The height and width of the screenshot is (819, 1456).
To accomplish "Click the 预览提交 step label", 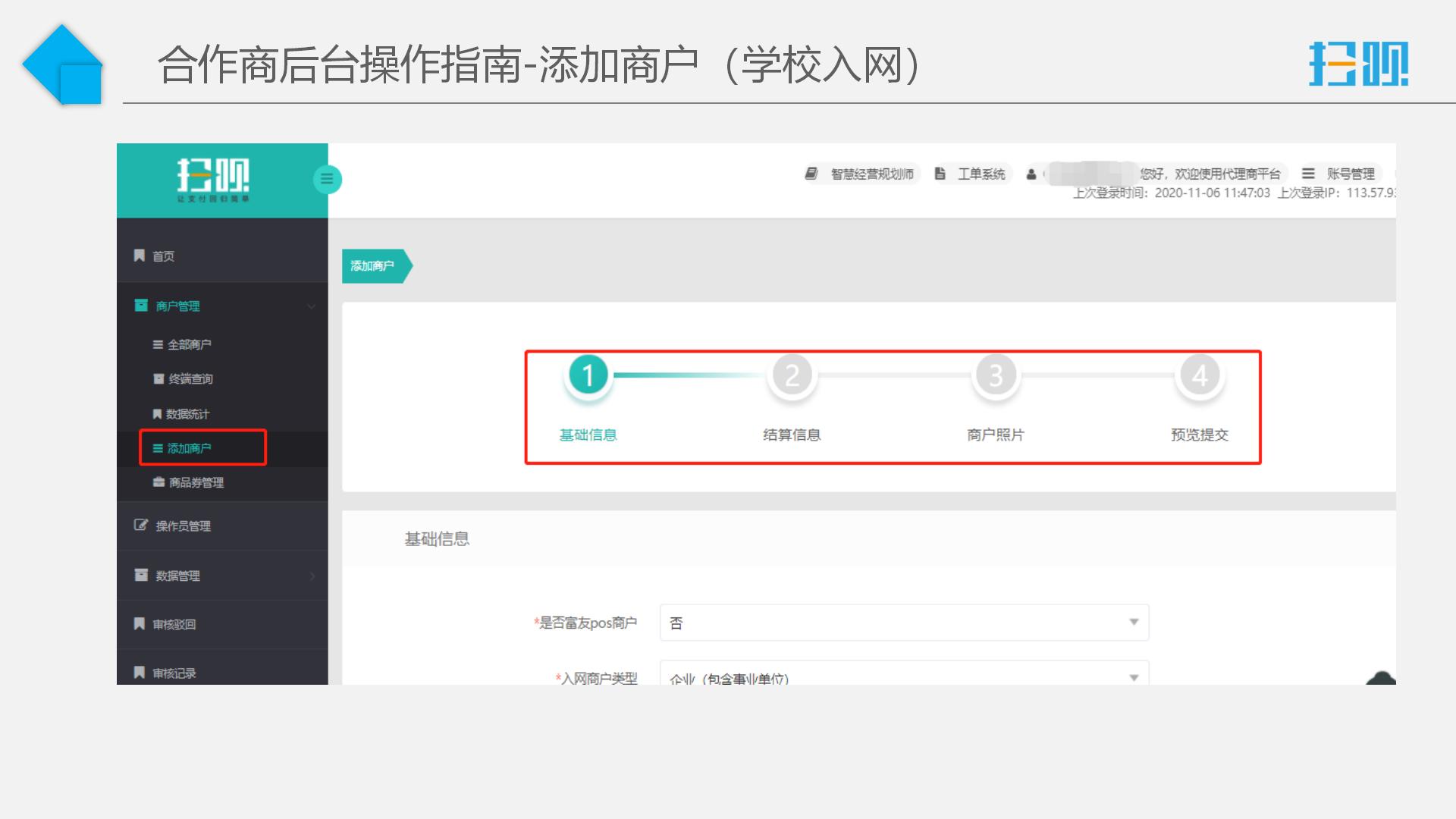I will click(1200, 435).
